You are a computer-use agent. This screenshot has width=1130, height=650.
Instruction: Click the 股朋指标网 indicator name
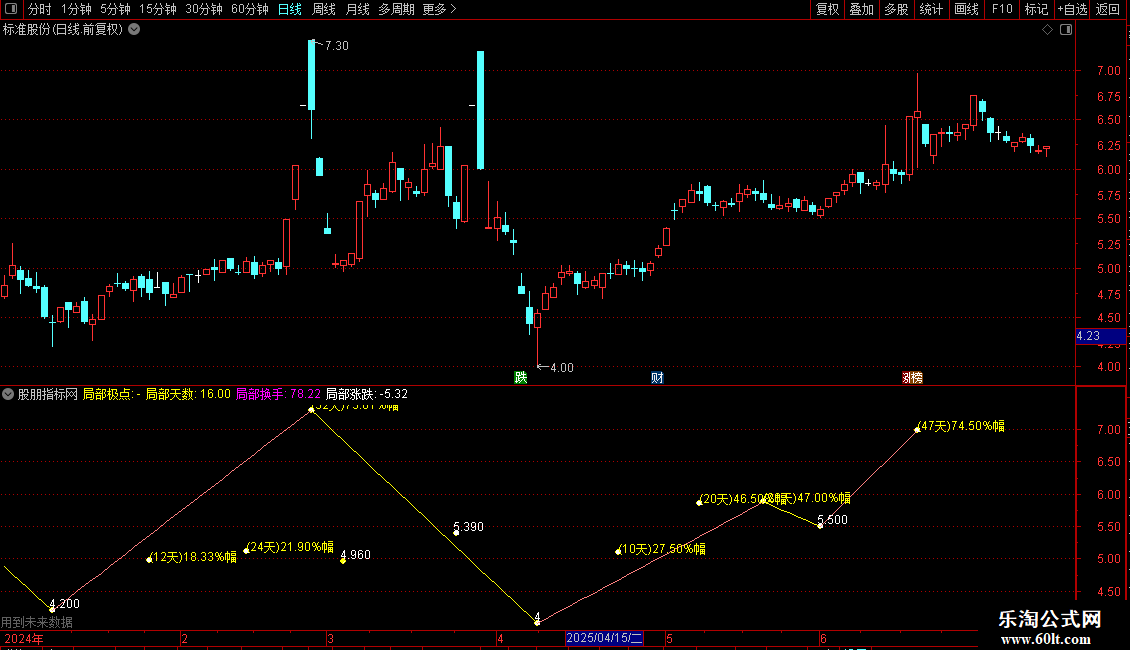tap(48, 394)
